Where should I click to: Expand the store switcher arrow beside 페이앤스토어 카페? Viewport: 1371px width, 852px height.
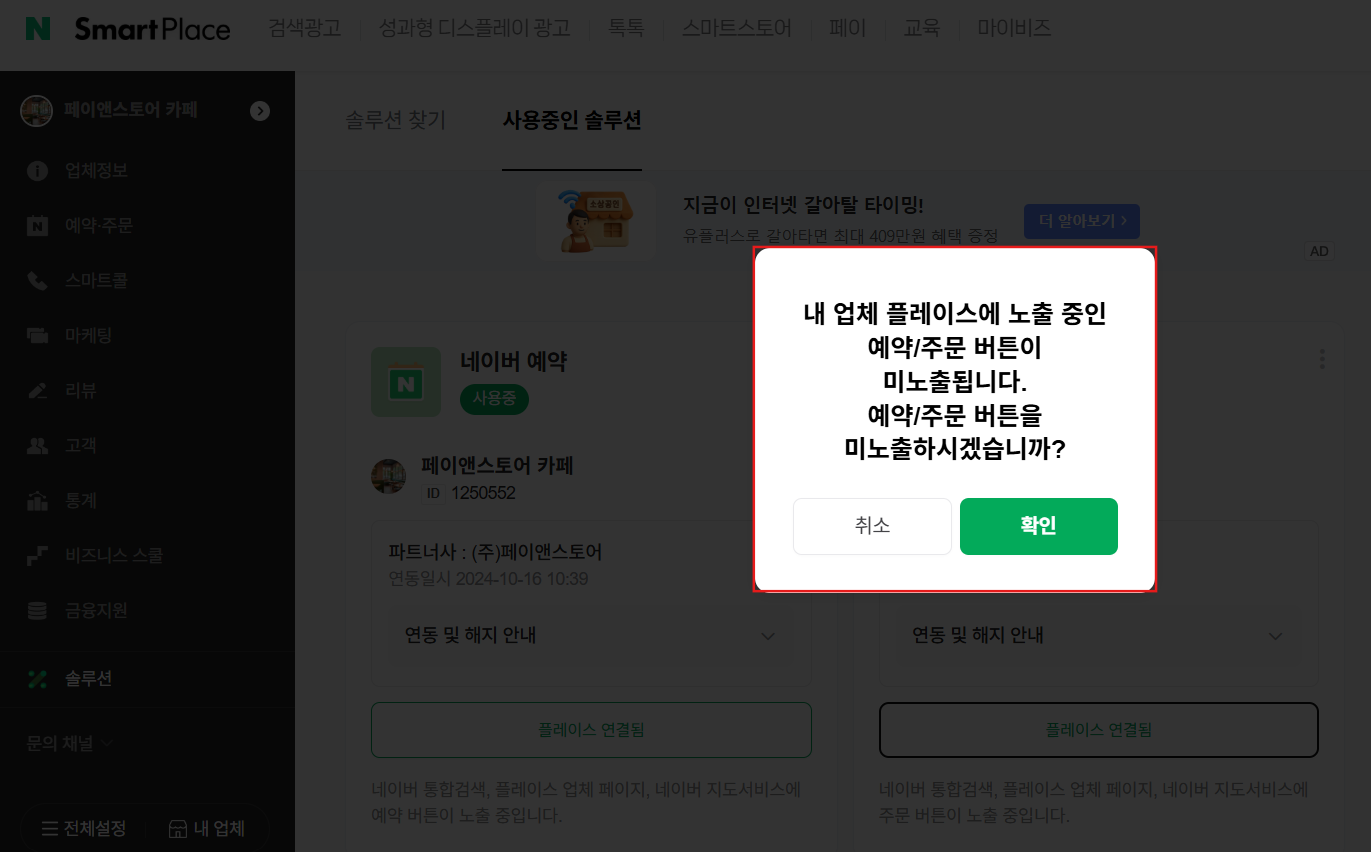(260, 111)
